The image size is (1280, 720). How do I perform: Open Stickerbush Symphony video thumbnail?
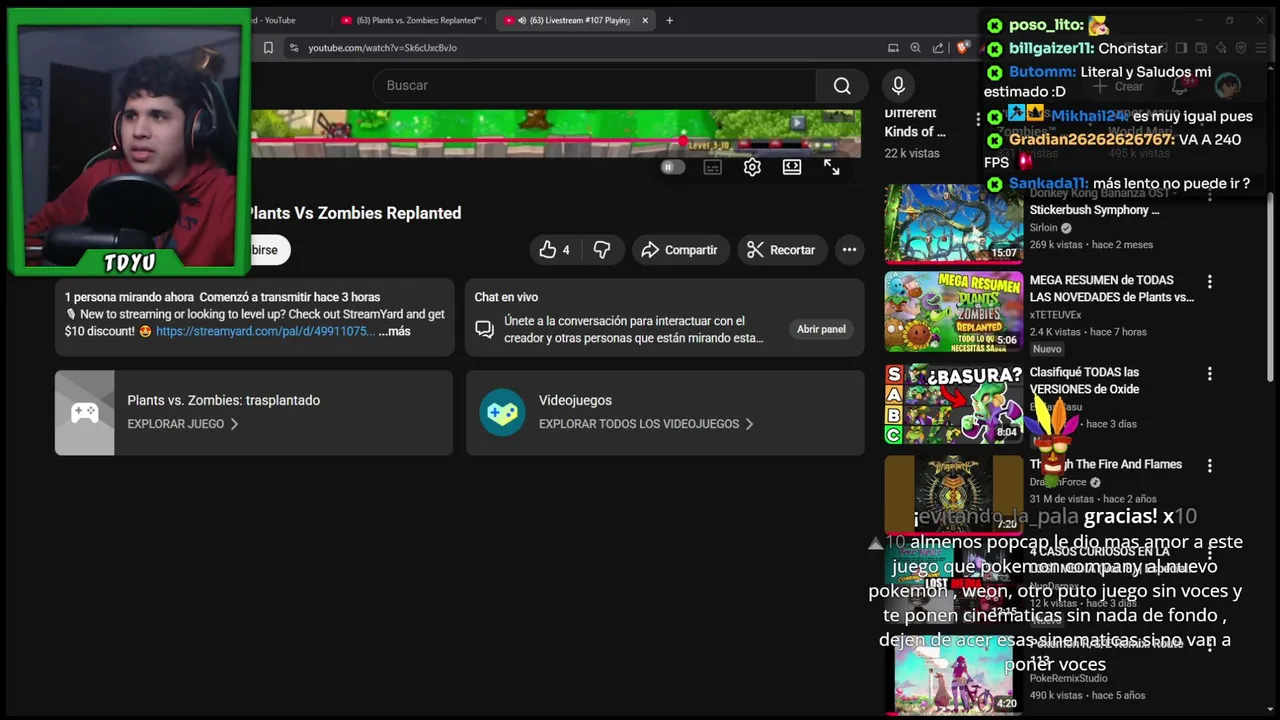click(954, 223)
